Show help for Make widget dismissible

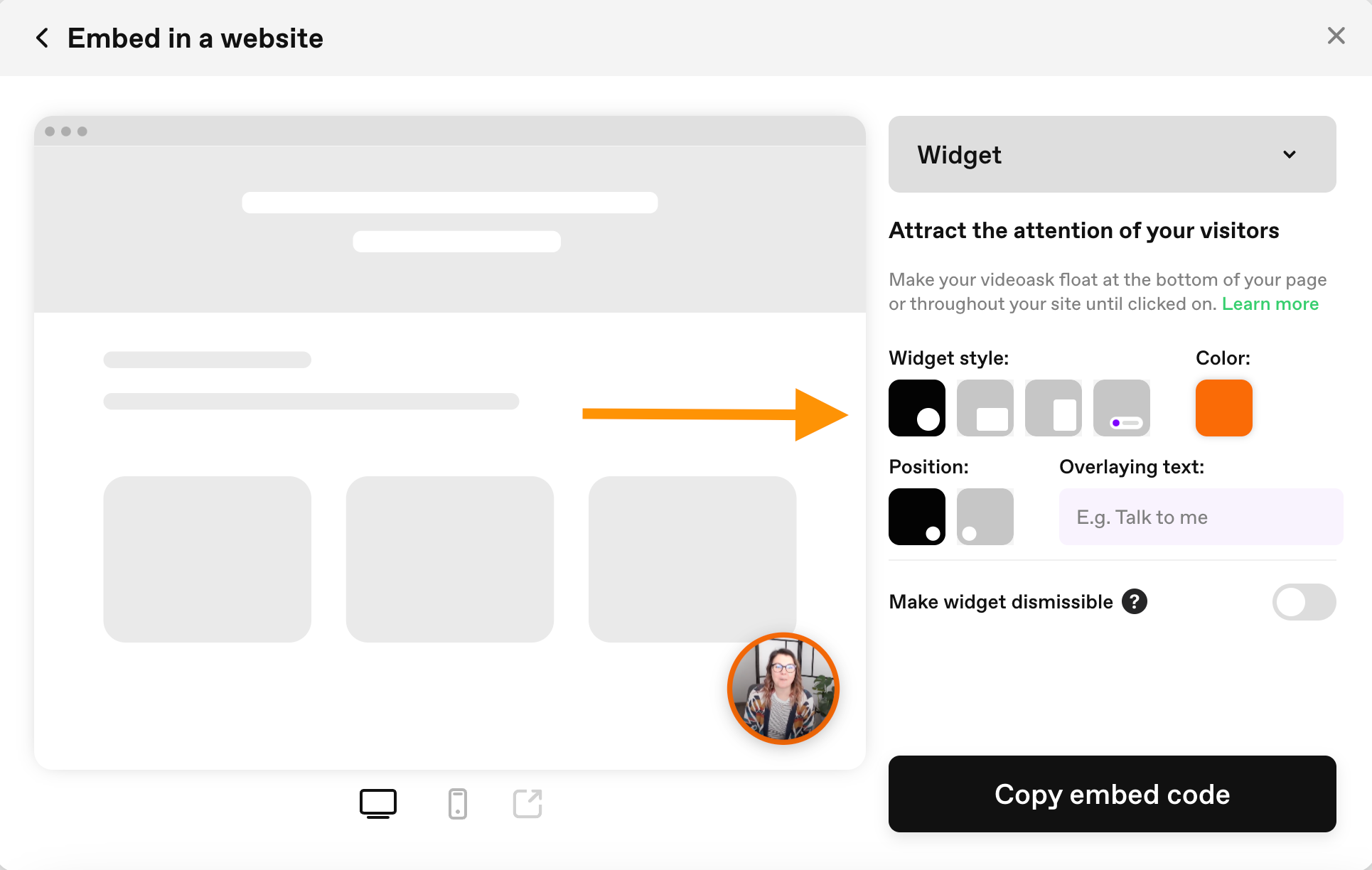(x=1135, y=602)
